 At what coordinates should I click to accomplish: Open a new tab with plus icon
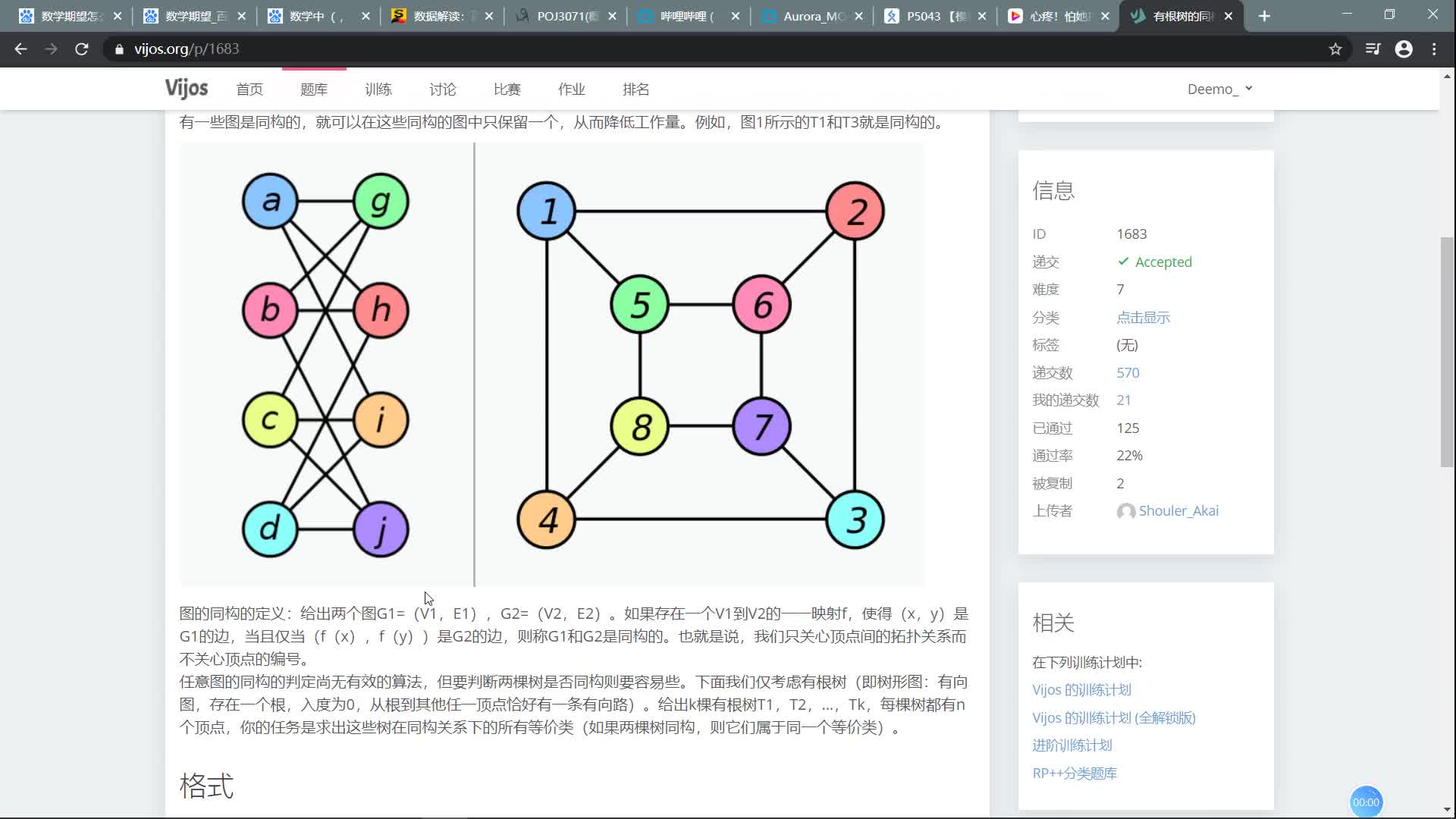tap(1264, 16)
